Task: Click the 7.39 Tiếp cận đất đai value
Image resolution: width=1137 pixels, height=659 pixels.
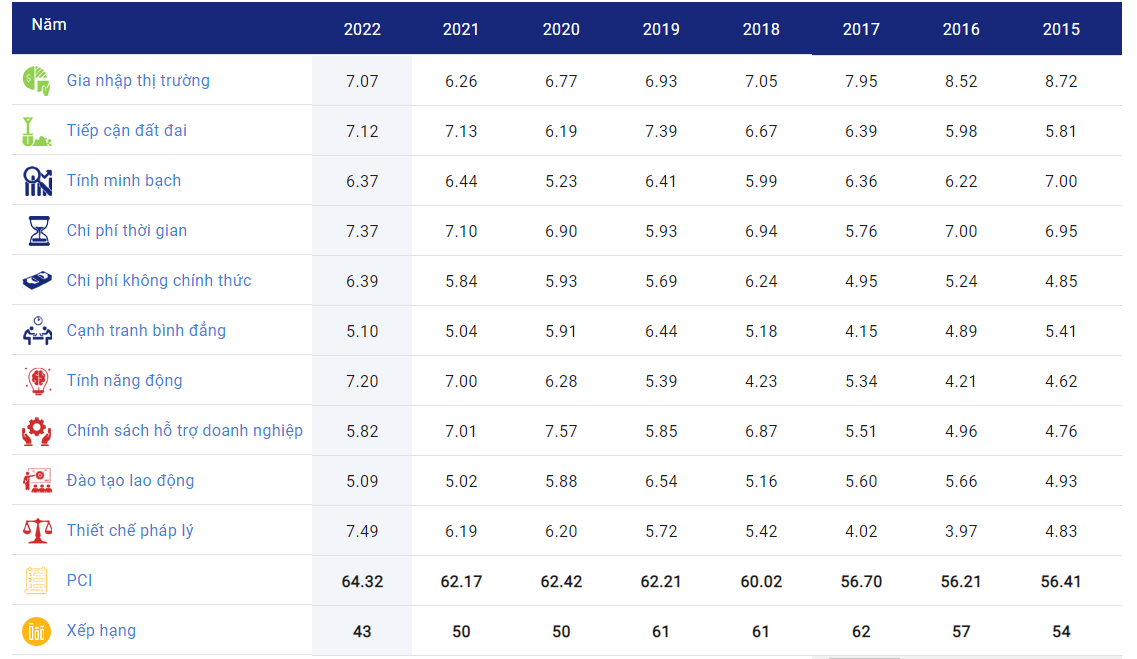Action: pos(661,131)
